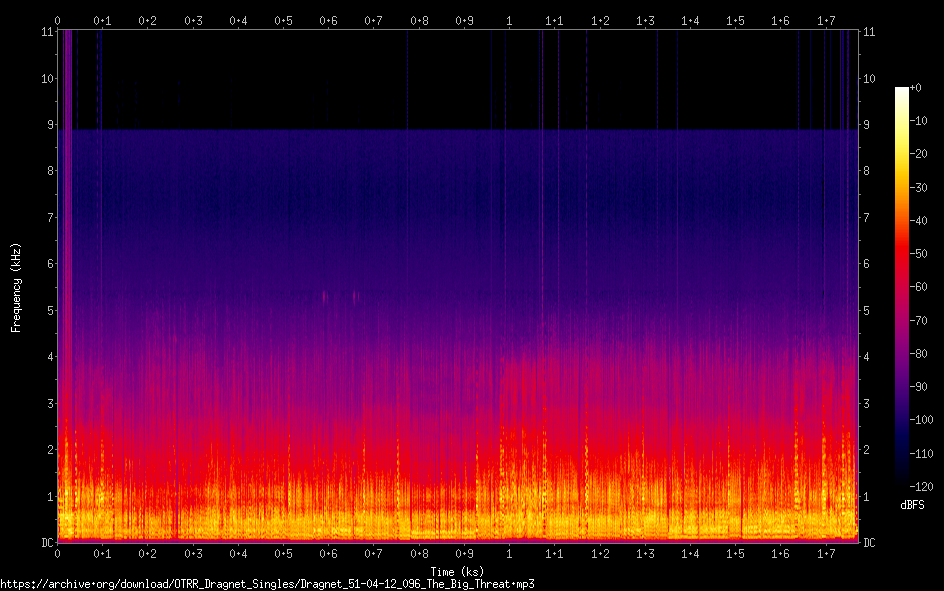Click the 1.2 tick label on the top axis
This screenshot has height=591, width=944.
tap(600, 20)
